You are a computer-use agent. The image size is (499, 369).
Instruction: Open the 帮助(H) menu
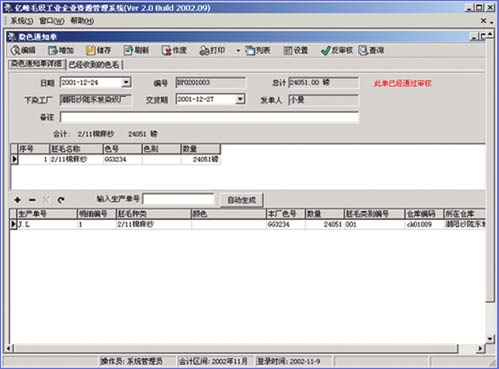(x=82, y=21)
